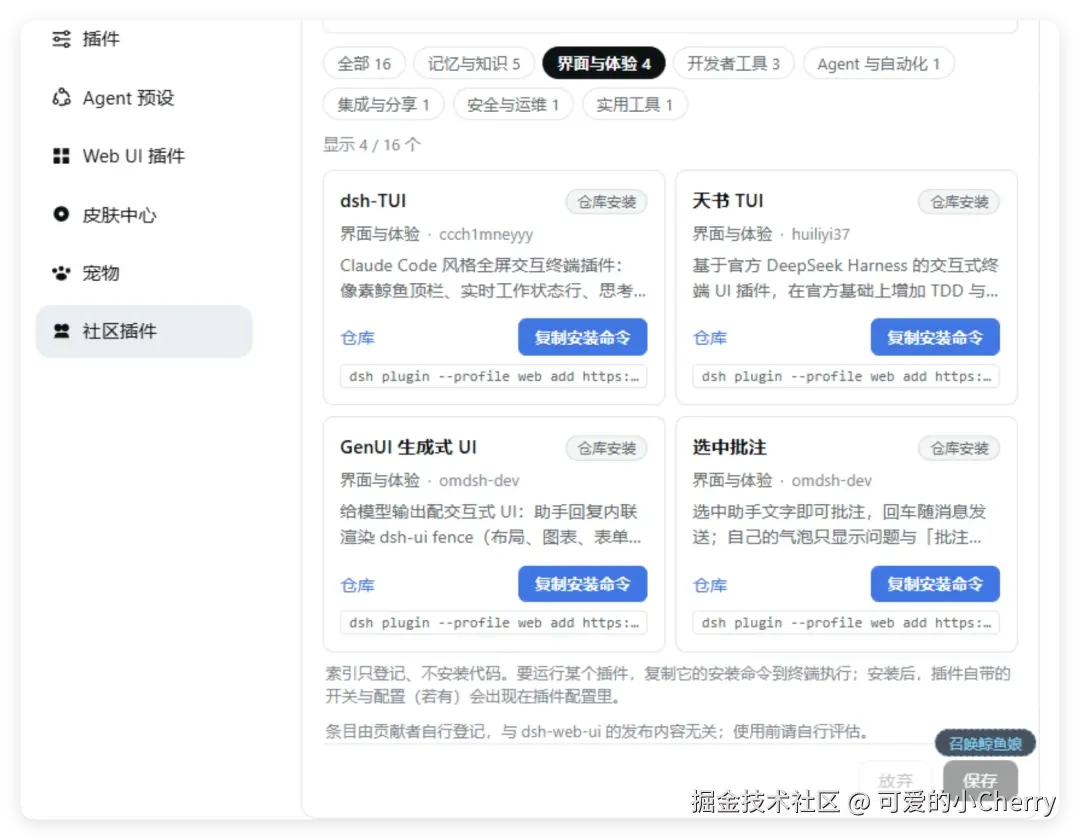
Task: Click the dsh-TUI command text field
Action: point(494,377)
